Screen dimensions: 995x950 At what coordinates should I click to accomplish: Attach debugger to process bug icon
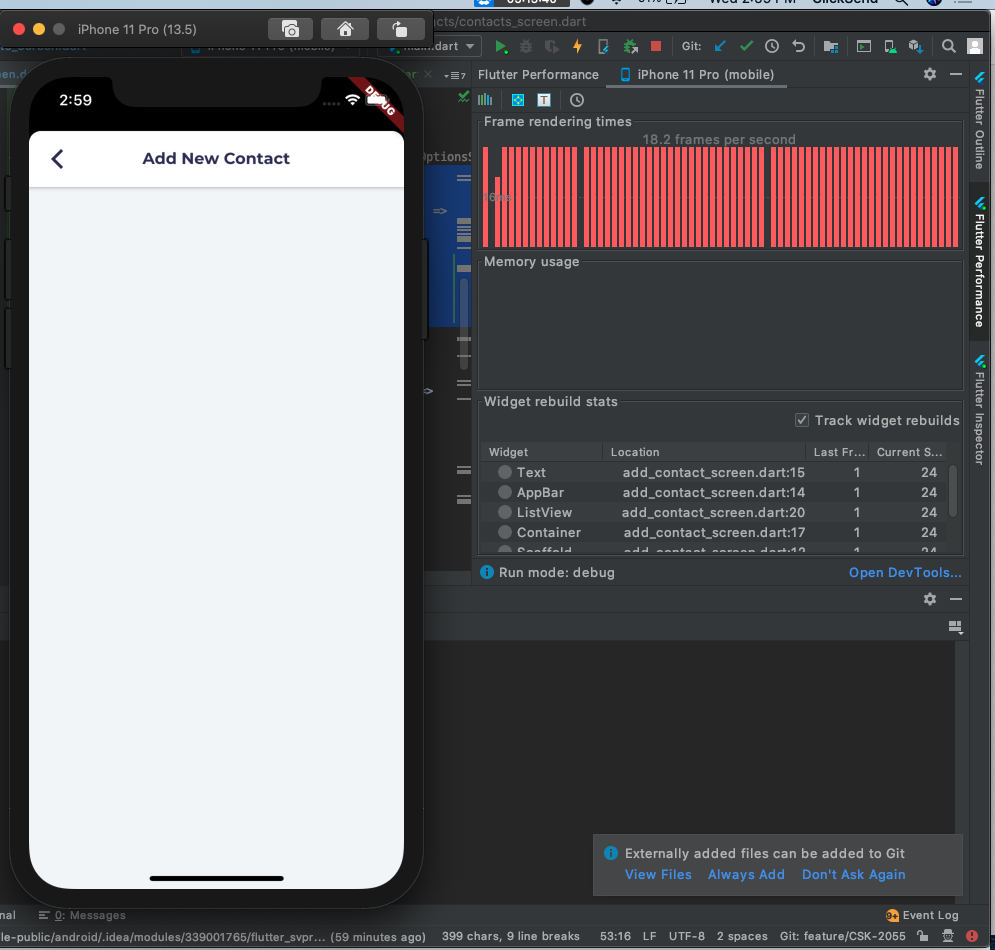630,46
